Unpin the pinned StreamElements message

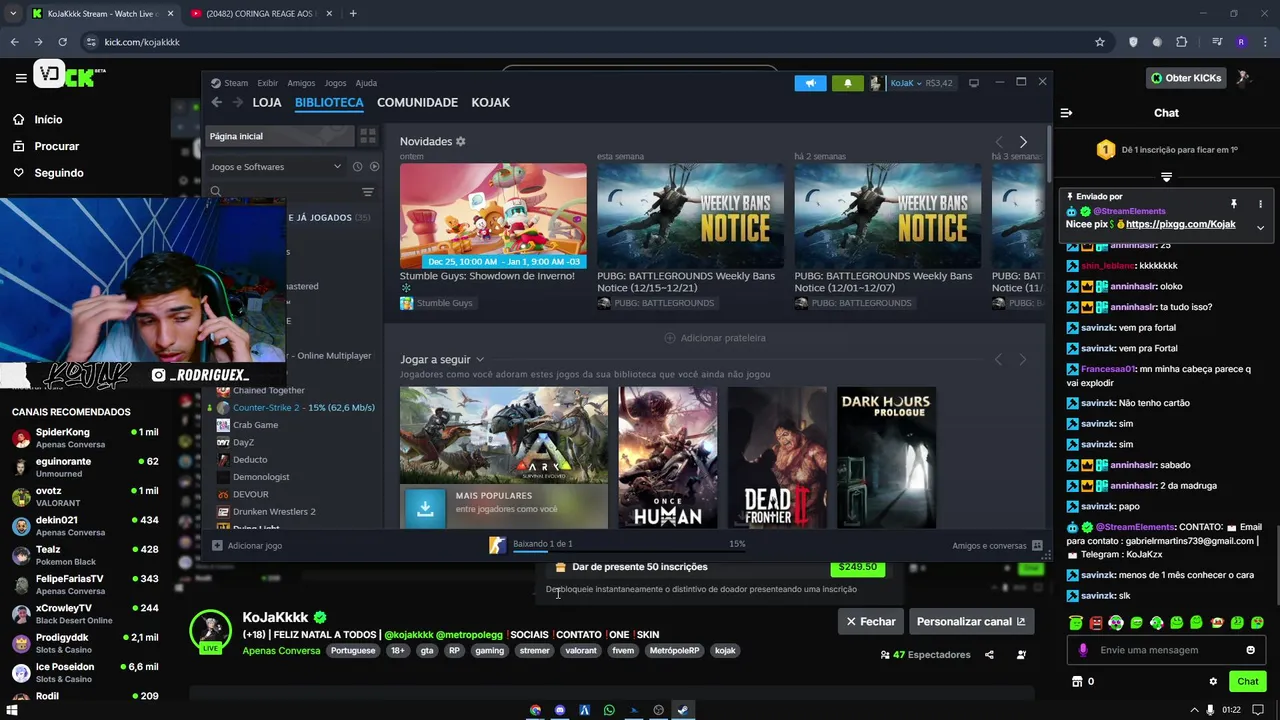pos(1234,203)
